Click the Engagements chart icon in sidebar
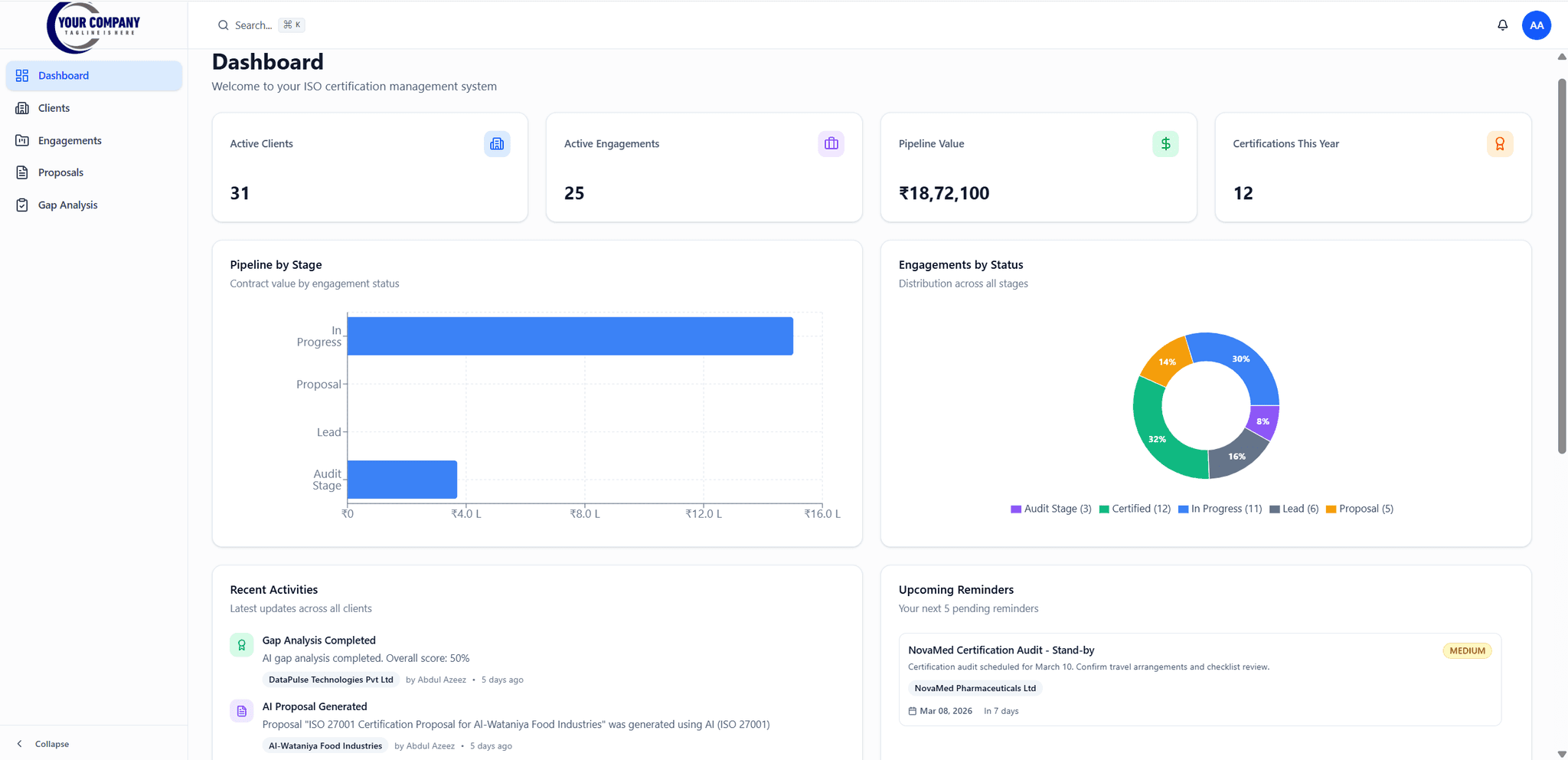The height and width of the screenshot is (760, 1568). (x=22, y=140)
